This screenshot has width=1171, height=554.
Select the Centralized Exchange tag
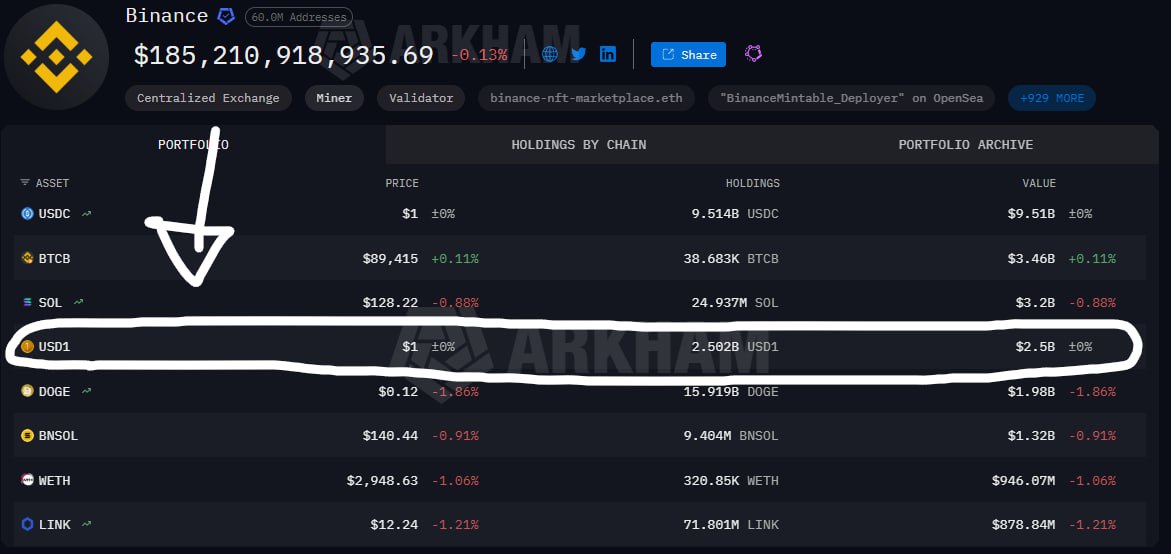pyautogui.click(x=208, y=98)
